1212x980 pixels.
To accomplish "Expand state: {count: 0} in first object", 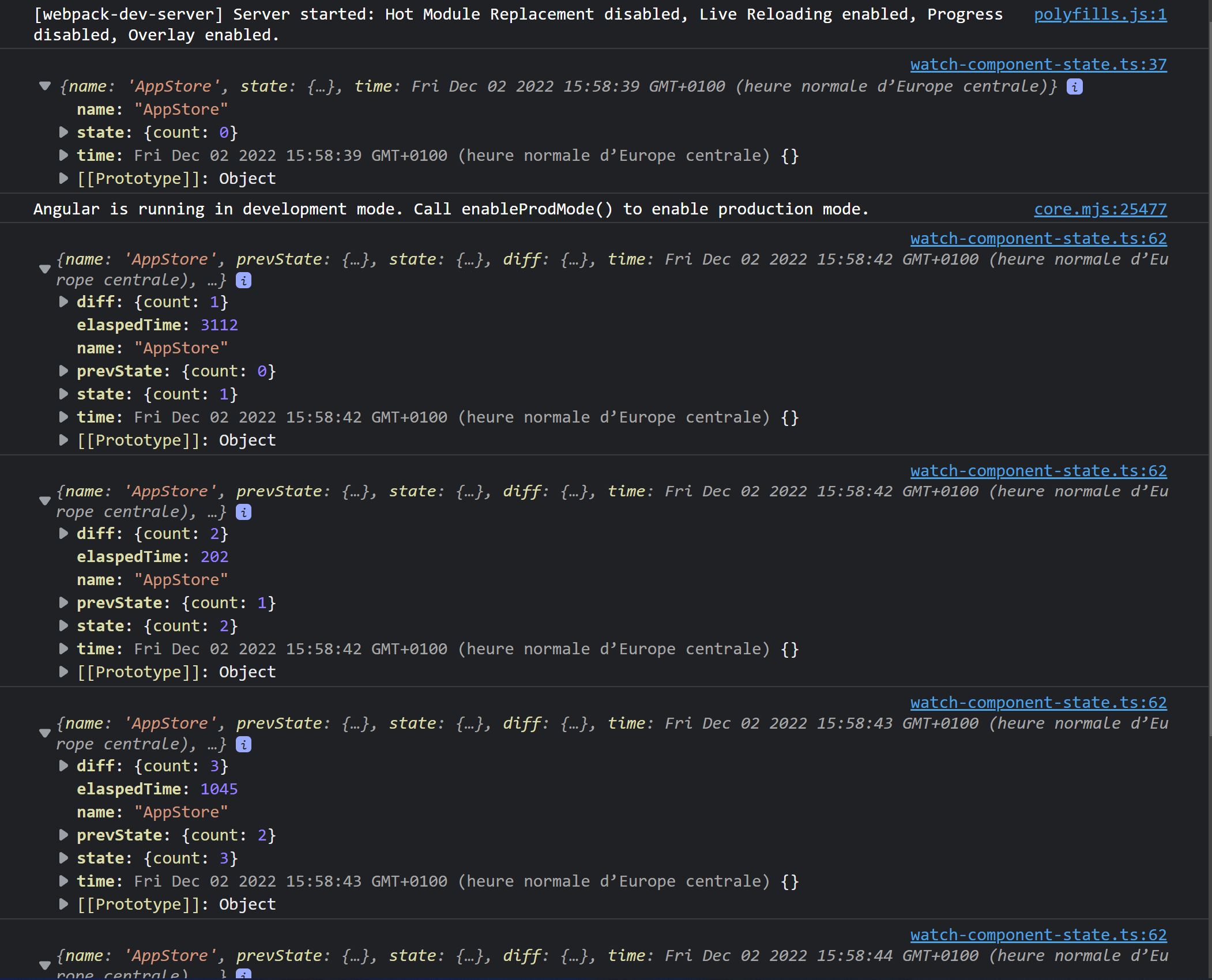I will [x=63, y=133].
